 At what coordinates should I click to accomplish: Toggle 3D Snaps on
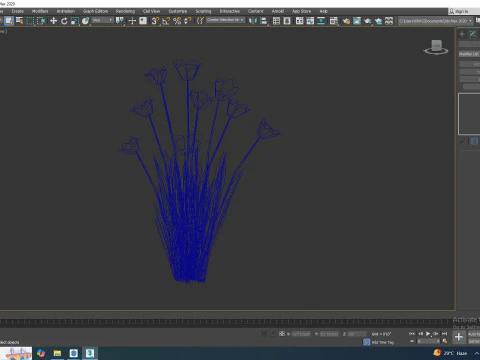(x=155, y=21)
